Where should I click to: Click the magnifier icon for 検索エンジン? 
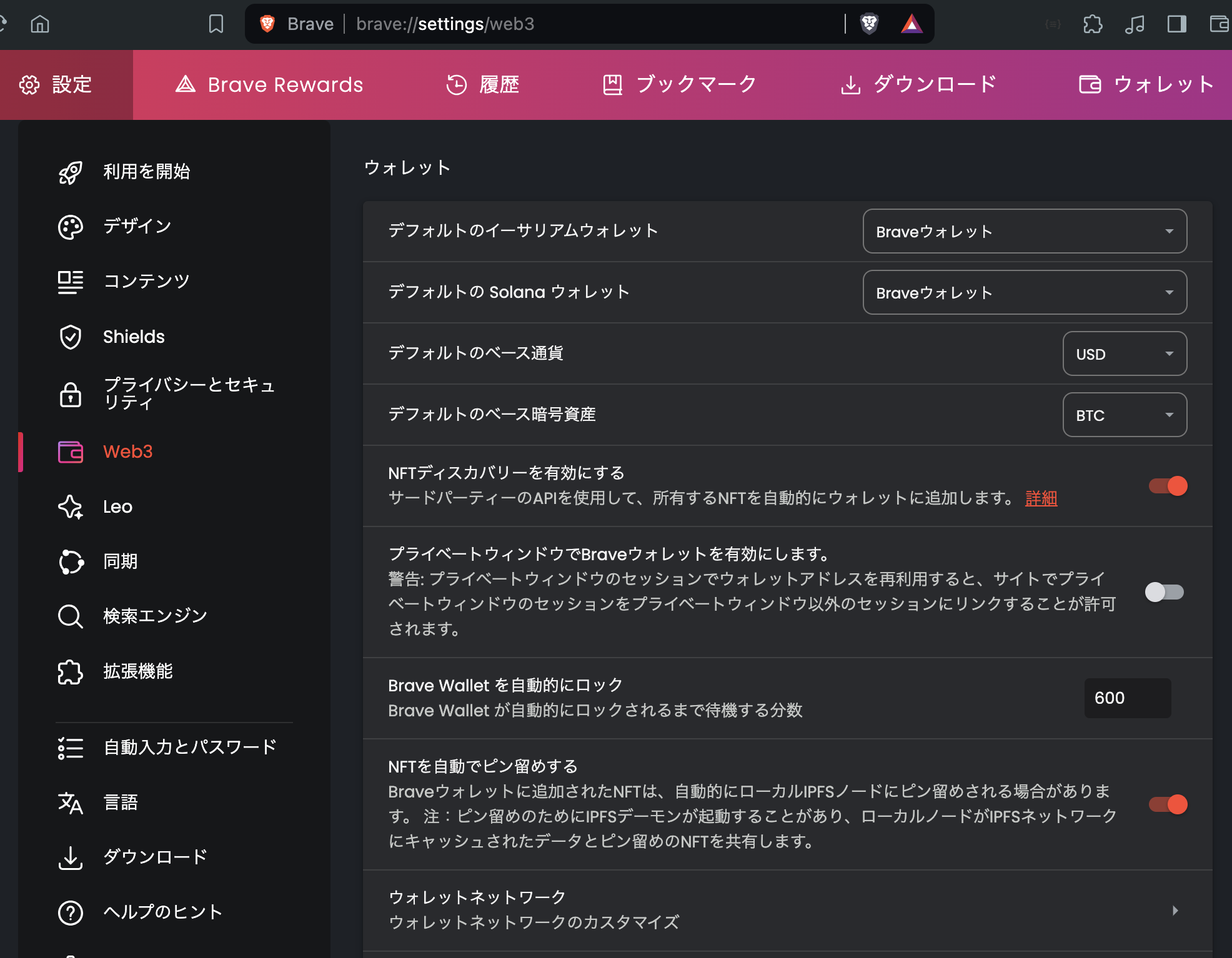click(x=71, y=616)
